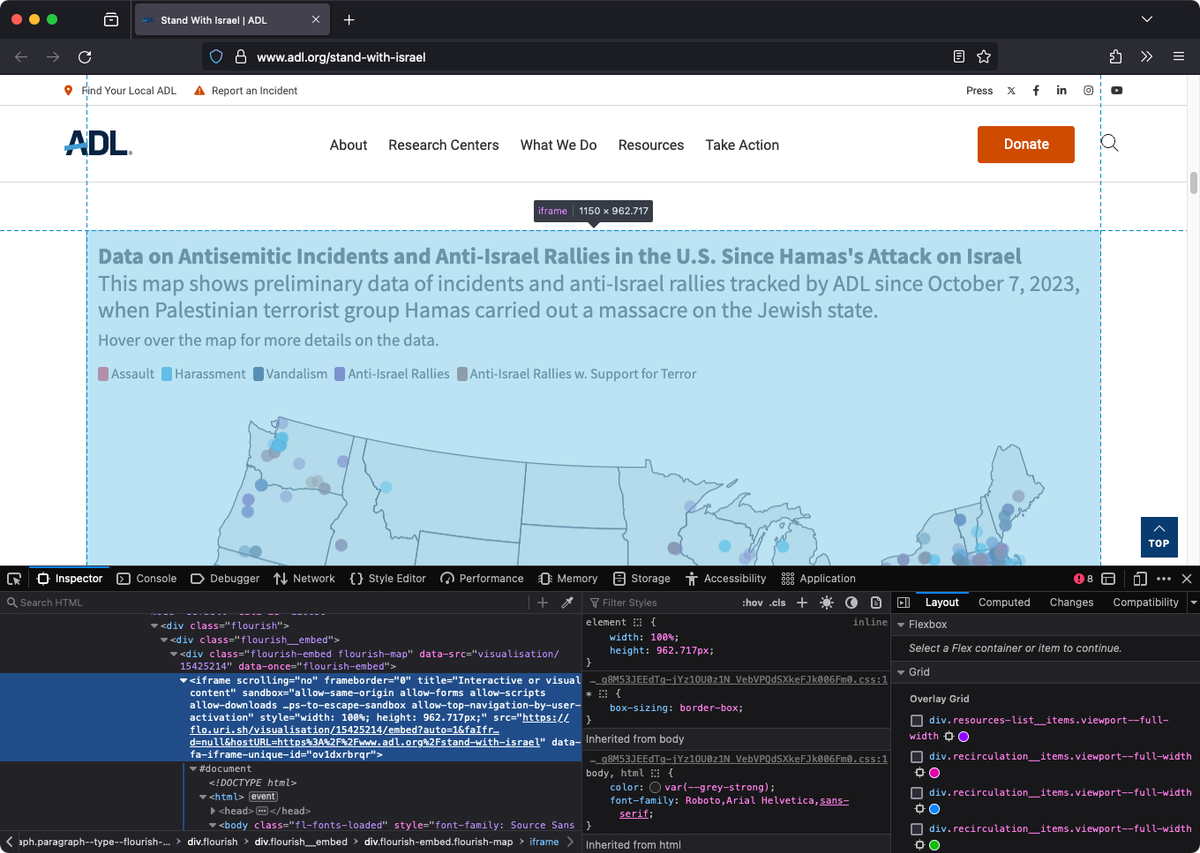Open DevTools customize ellipsis menu

(x=1164, y=578)
